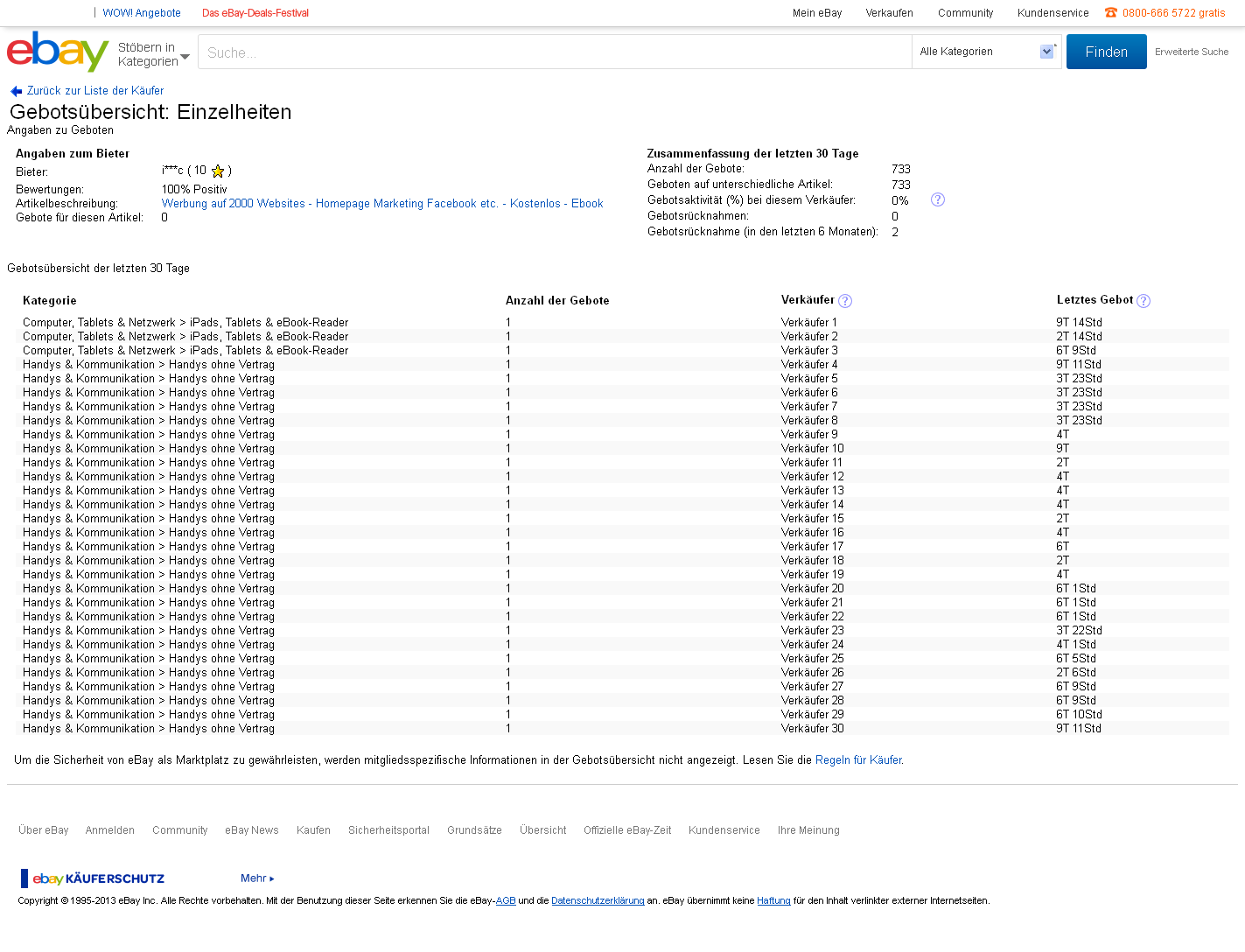This screenshot has height=952, width=1245.
Task: Click the 100% Positiv rating text
Action: pos(194,190)
